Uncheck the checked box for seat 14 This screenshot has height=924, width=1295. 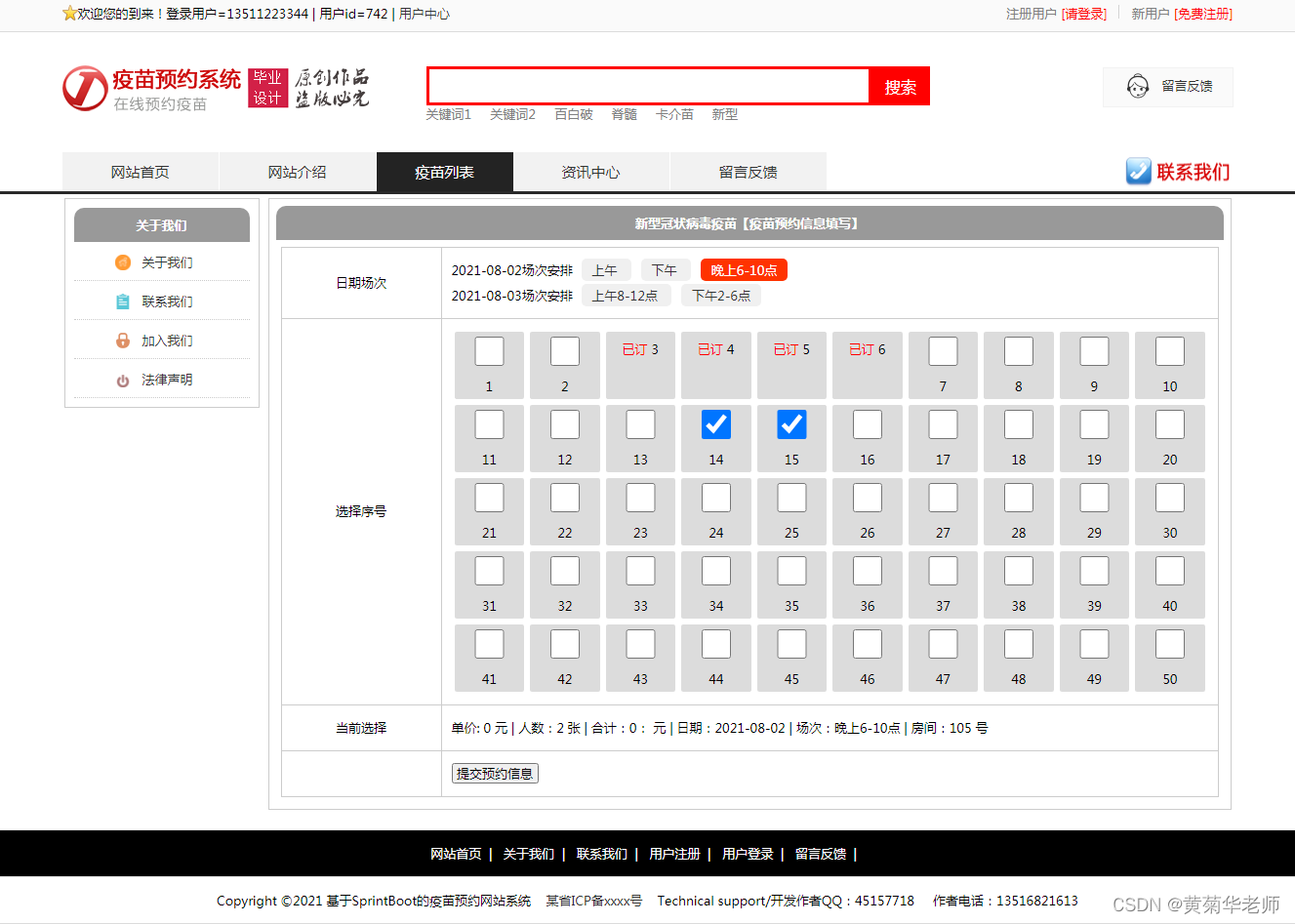coord(716,424)
